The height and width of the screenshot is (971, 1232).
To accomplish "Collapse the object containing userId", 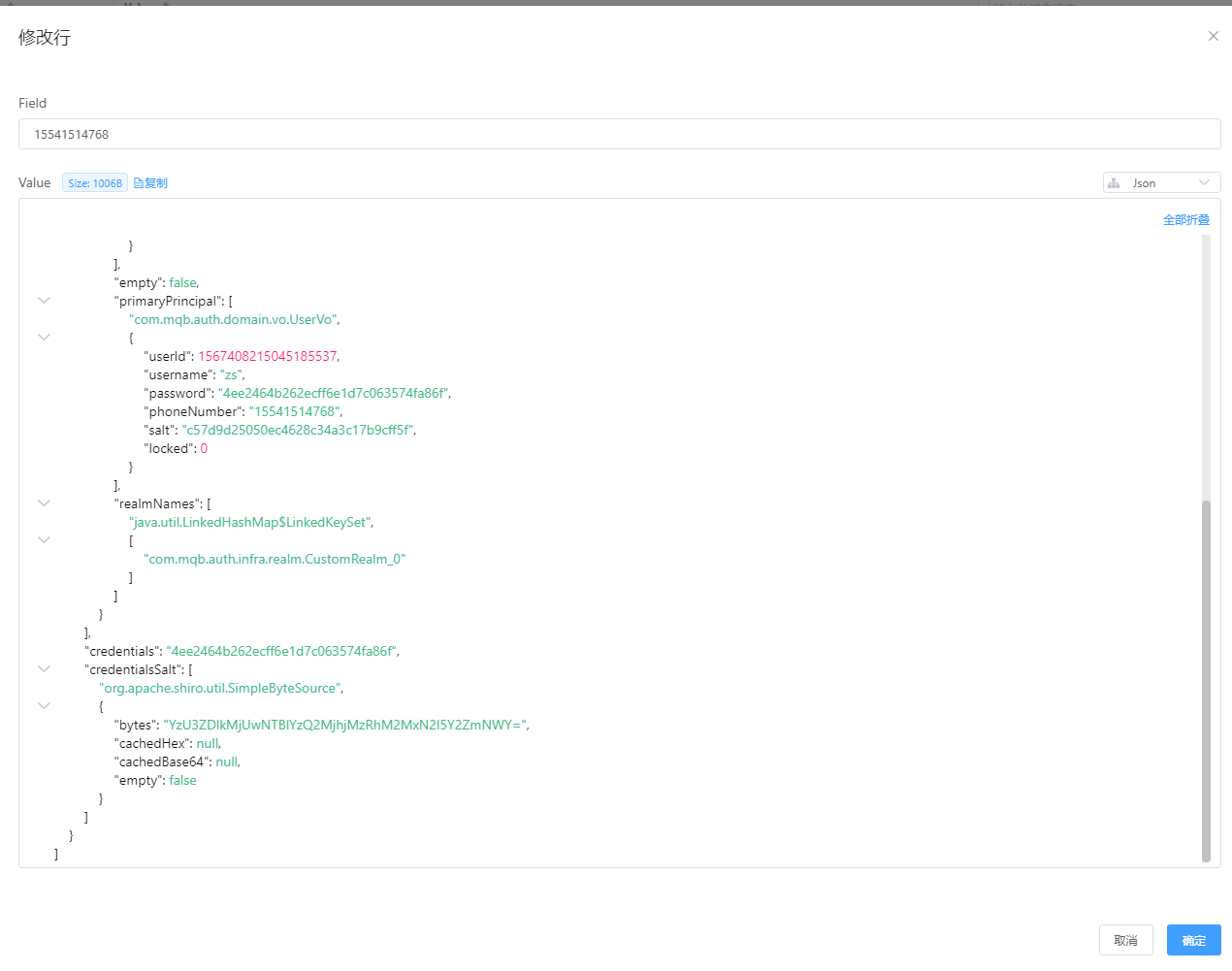I will pos(44,338).
